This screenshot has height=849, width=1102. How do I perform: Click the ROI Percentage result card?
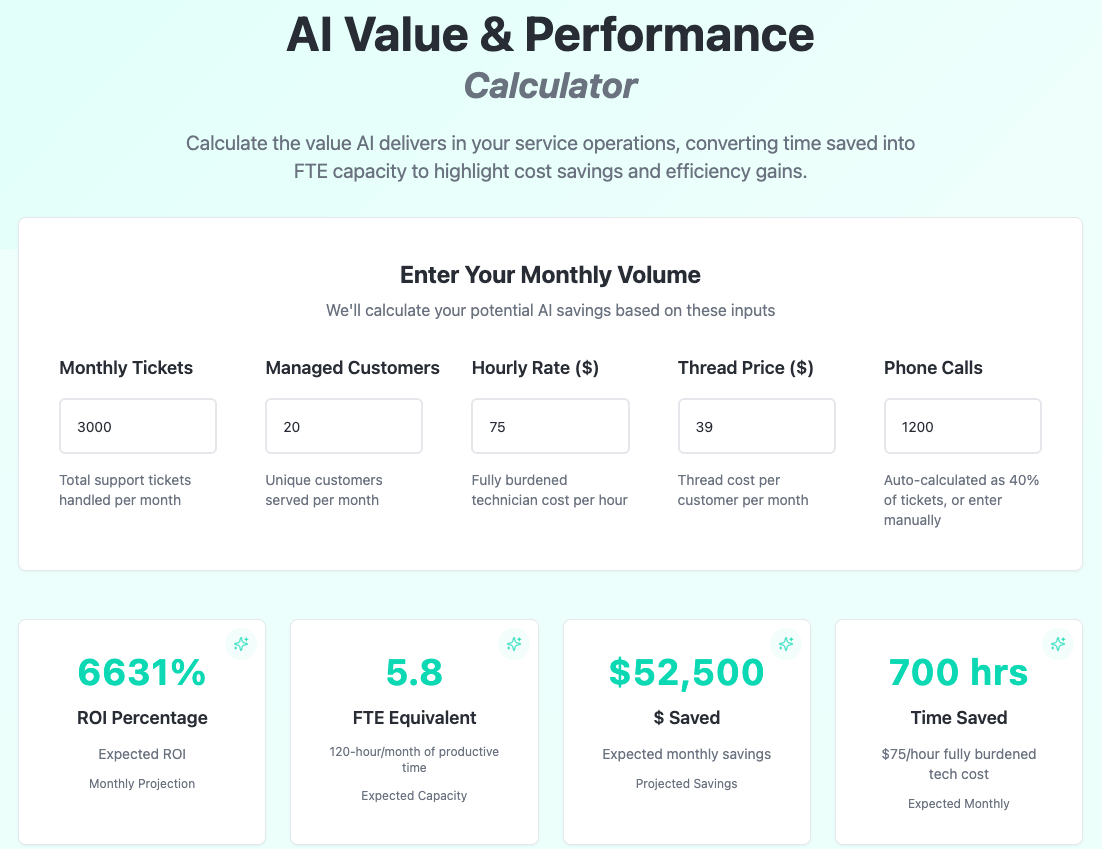(142, 731)
